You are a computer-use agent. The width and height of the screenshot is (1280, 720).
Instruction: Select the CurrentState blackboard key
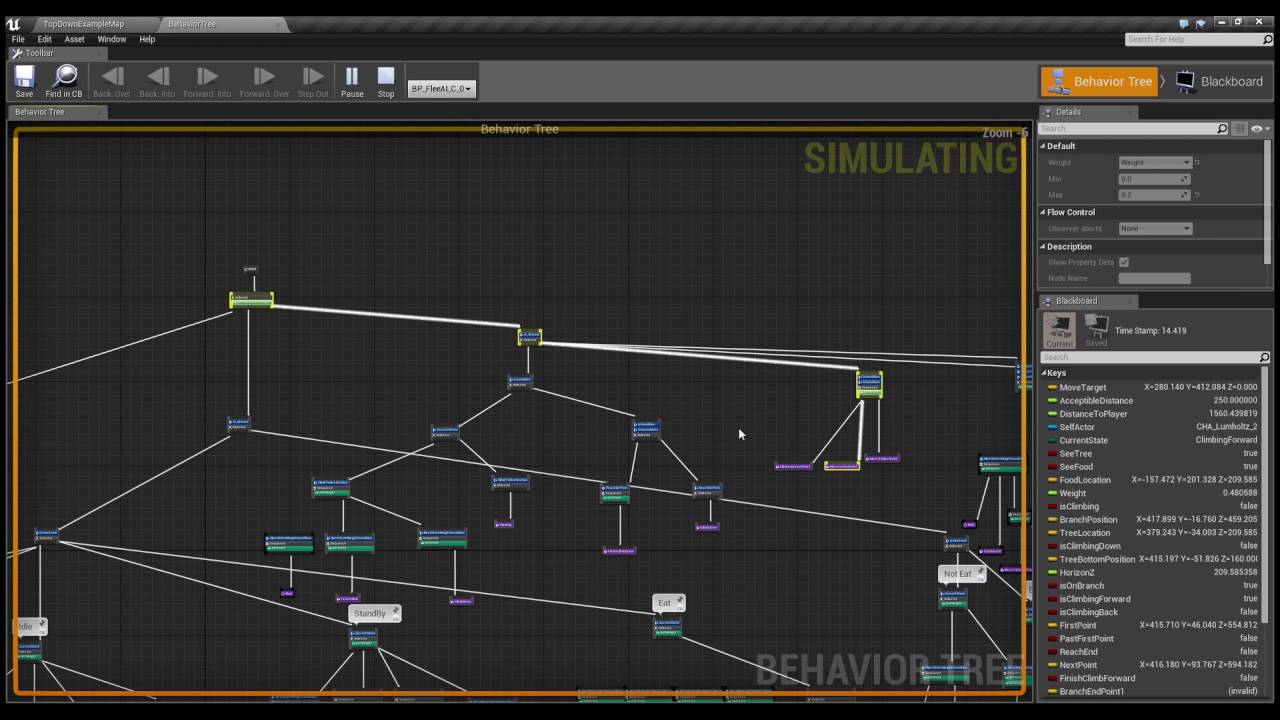pos(1152,440)
